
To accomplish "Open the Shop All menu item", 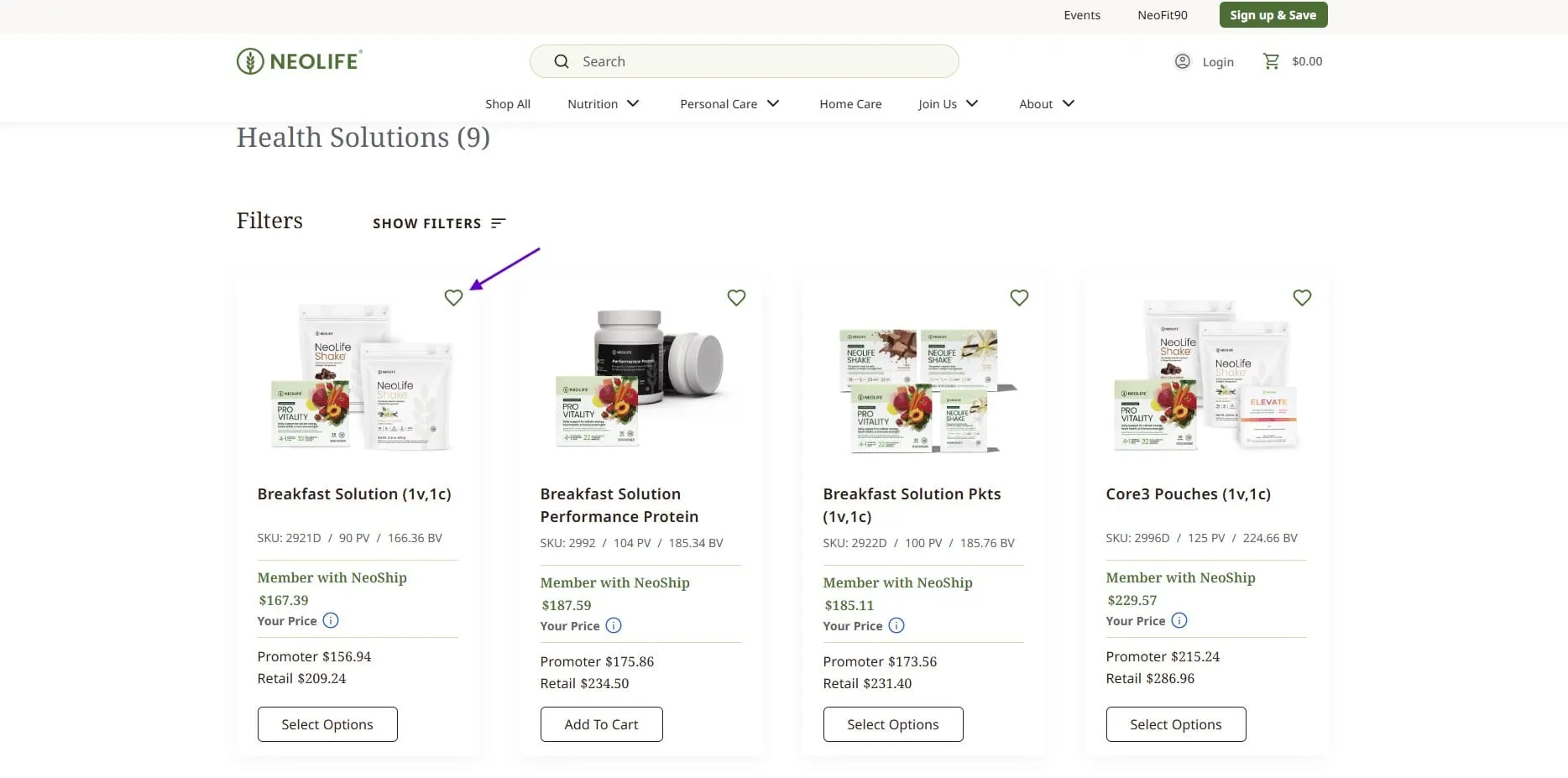I will point(508,104).
